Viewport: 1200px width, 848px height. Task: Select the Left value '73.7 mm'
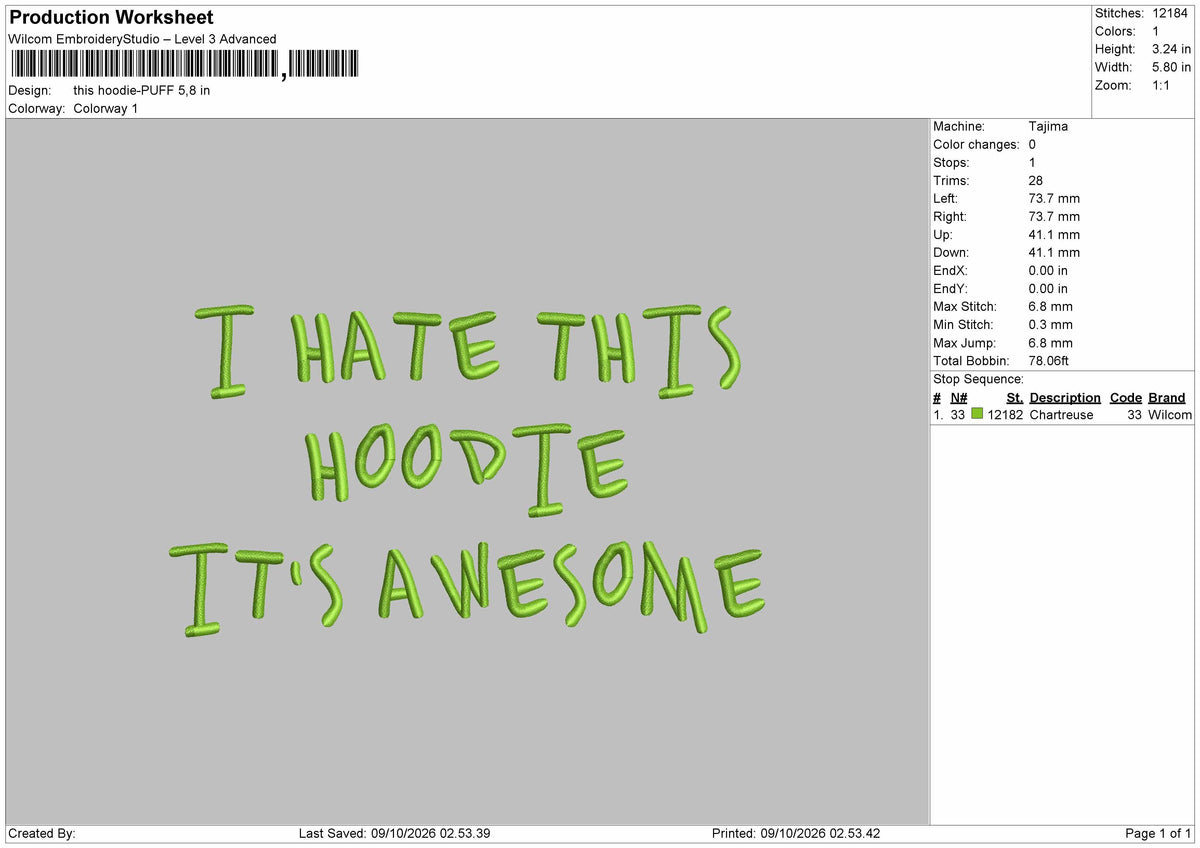coord(1054,198)
